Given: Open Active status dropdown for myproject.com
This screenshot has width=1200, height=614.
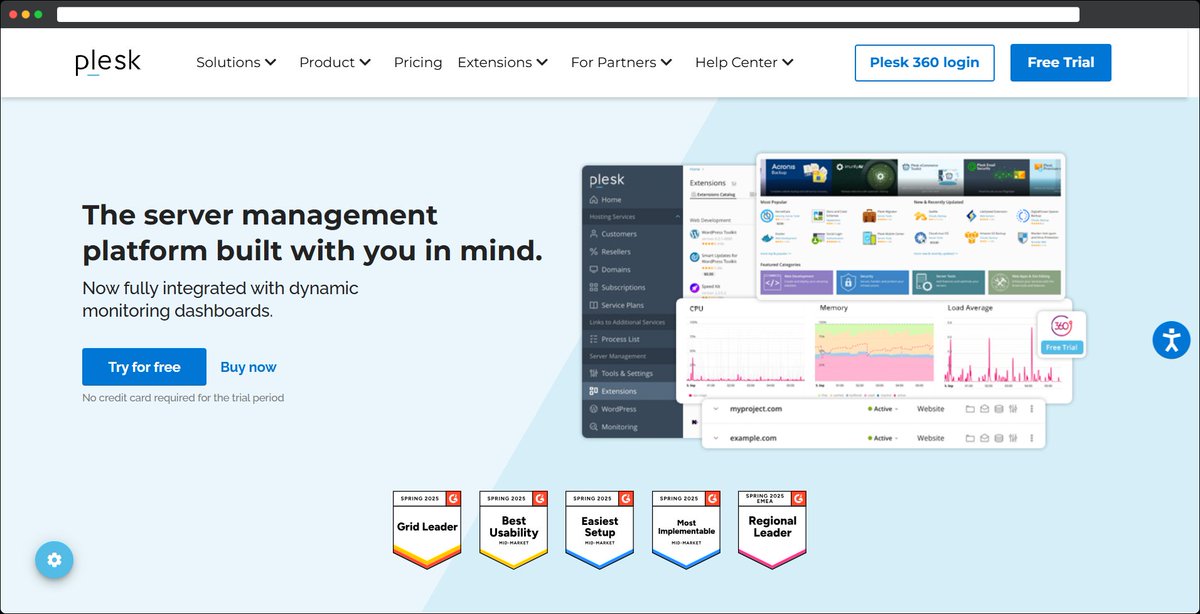Looking at the screenshot, I should [883, 409].
